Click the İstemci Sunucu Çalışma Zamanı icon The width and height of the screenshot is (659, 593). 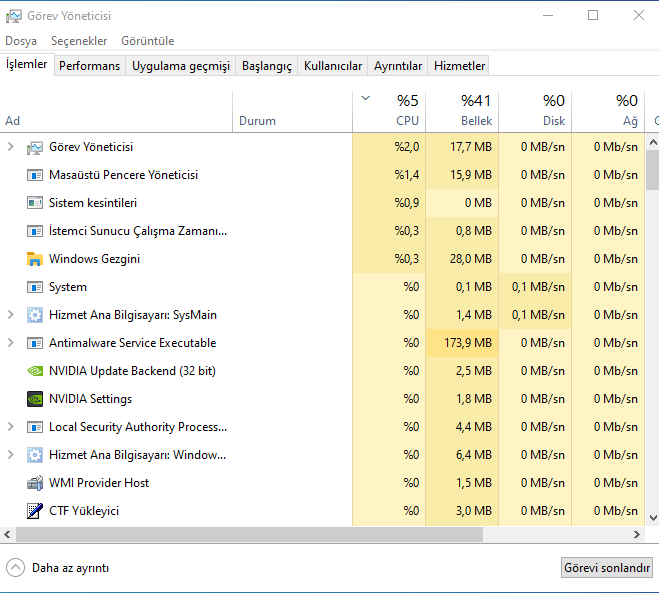[x=35, y=231]
